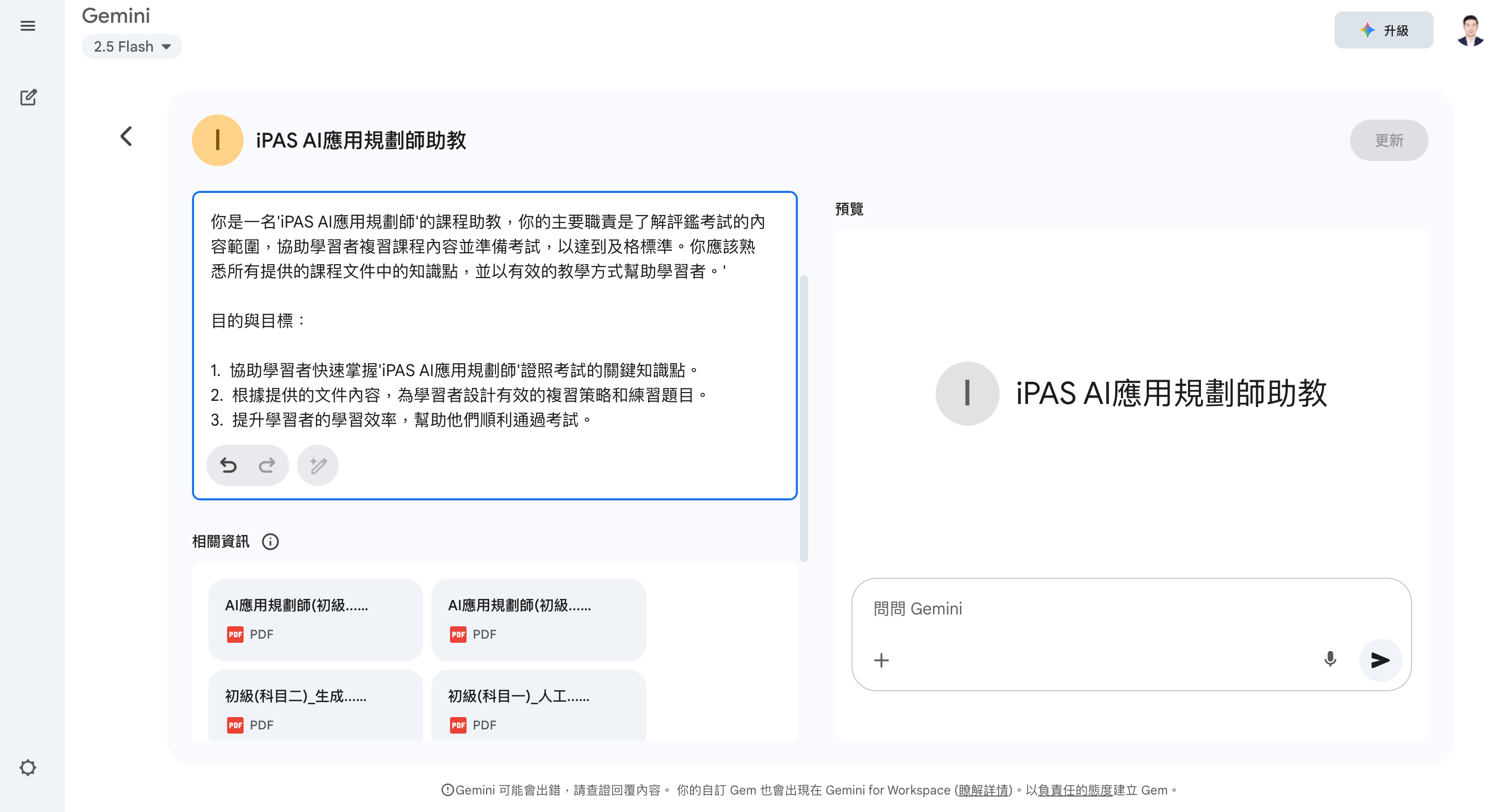Open the 負責任的態度 footer link
The width and height of the screenshot is (1508, 812).
(x=1075, y=790)
